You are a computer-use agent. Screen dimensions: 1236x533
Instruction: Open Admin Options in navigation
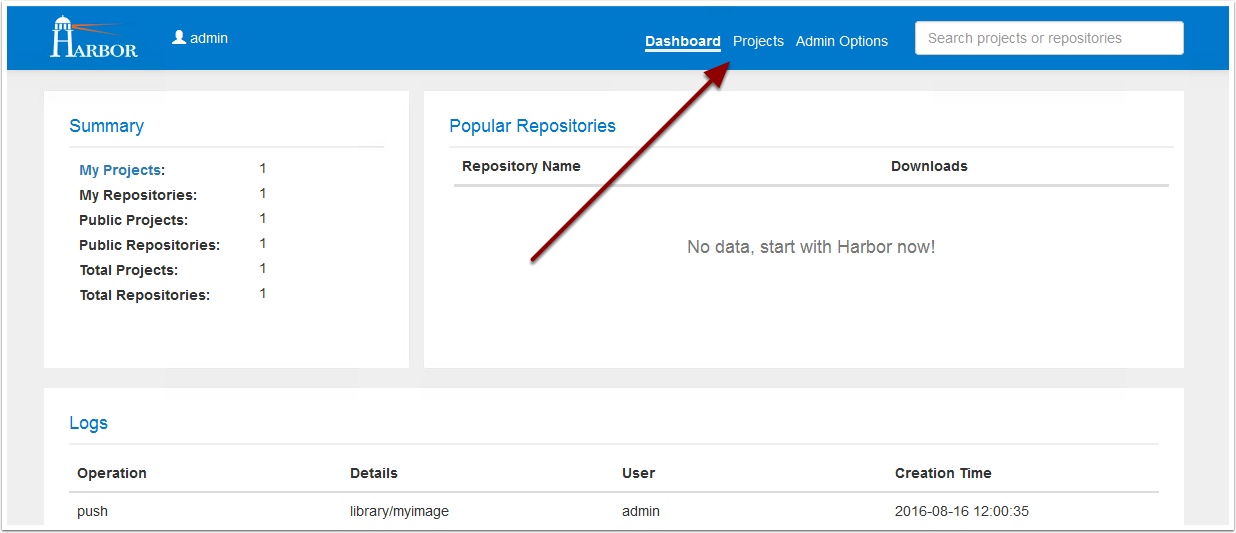coord(842,41)
